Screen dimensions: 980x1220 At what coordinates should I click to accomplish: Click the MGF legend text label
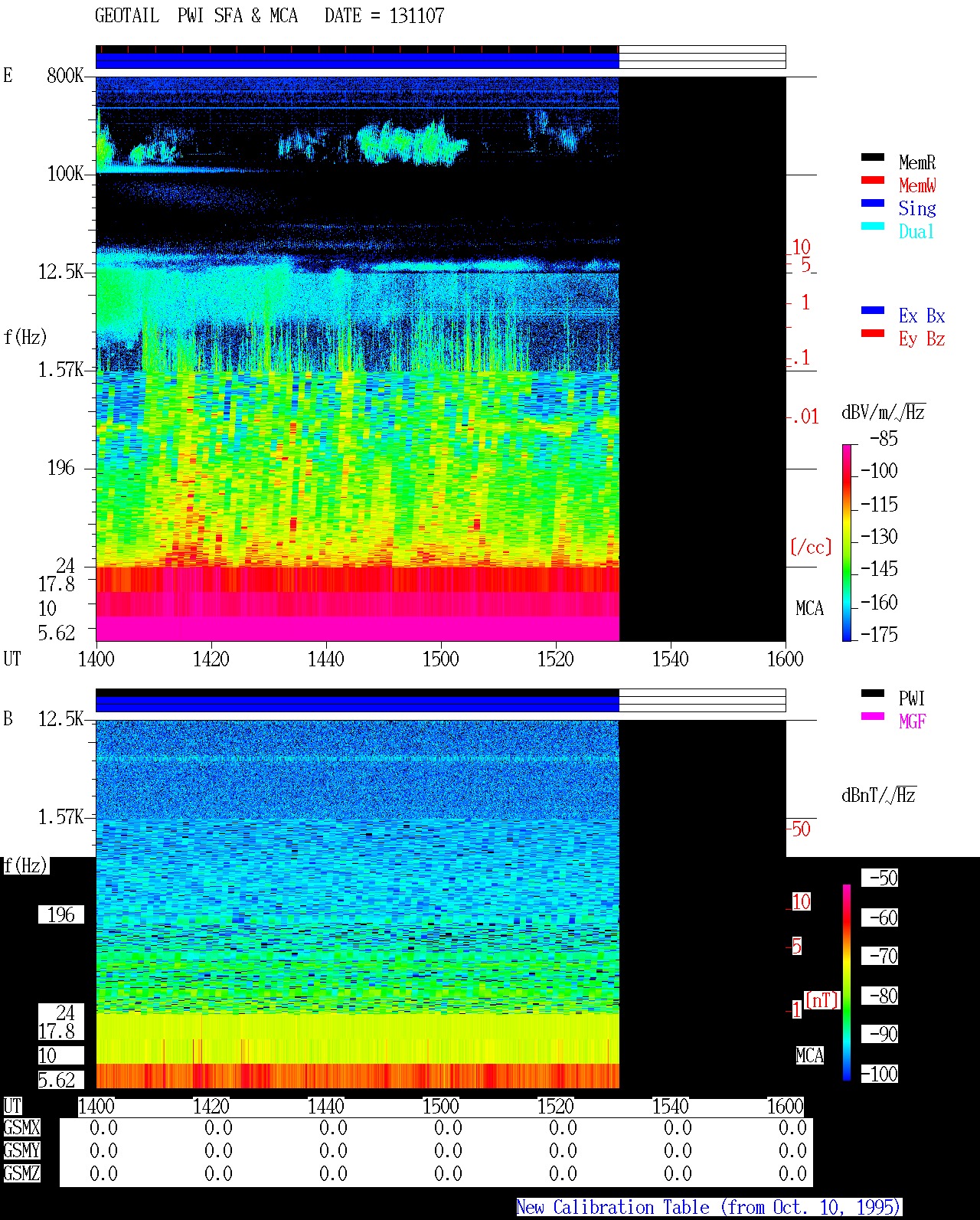913,721
